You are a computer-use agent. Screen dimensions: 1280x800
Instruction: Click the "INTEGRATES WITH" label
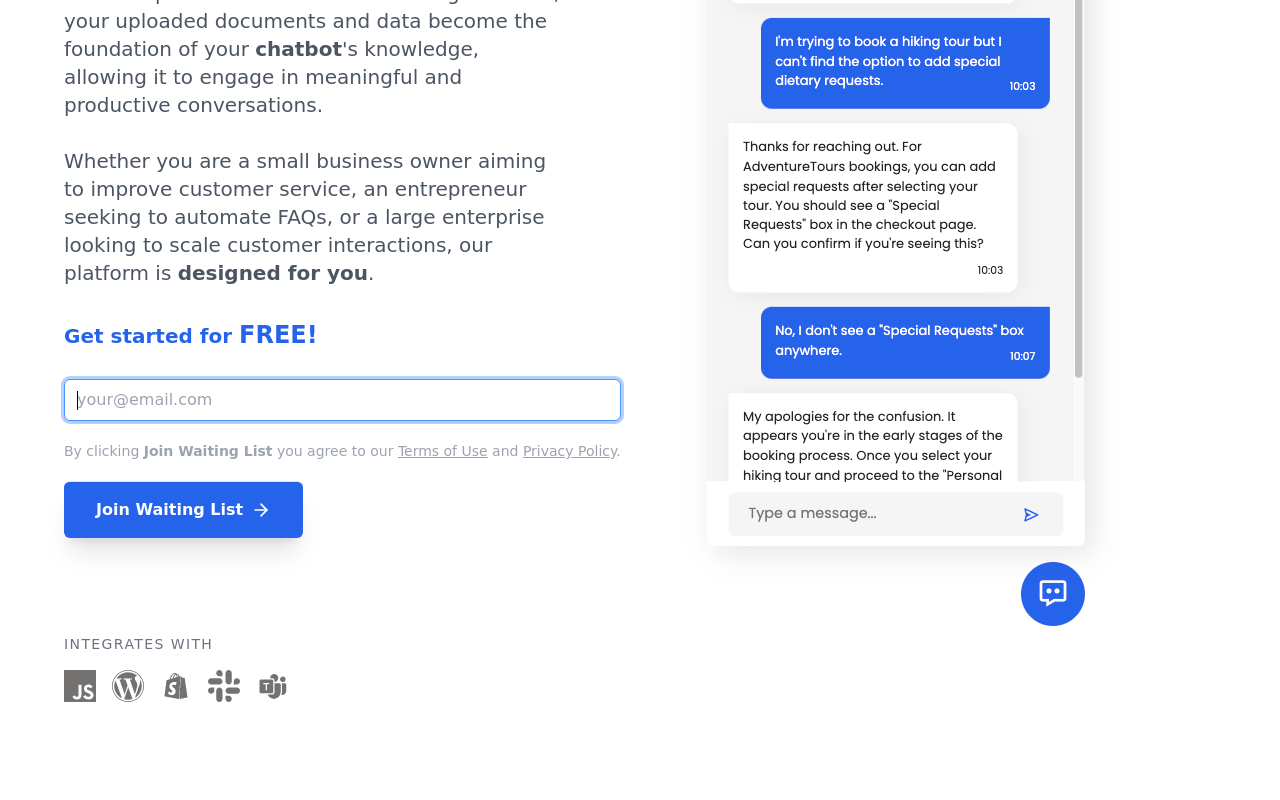[138, 644]
